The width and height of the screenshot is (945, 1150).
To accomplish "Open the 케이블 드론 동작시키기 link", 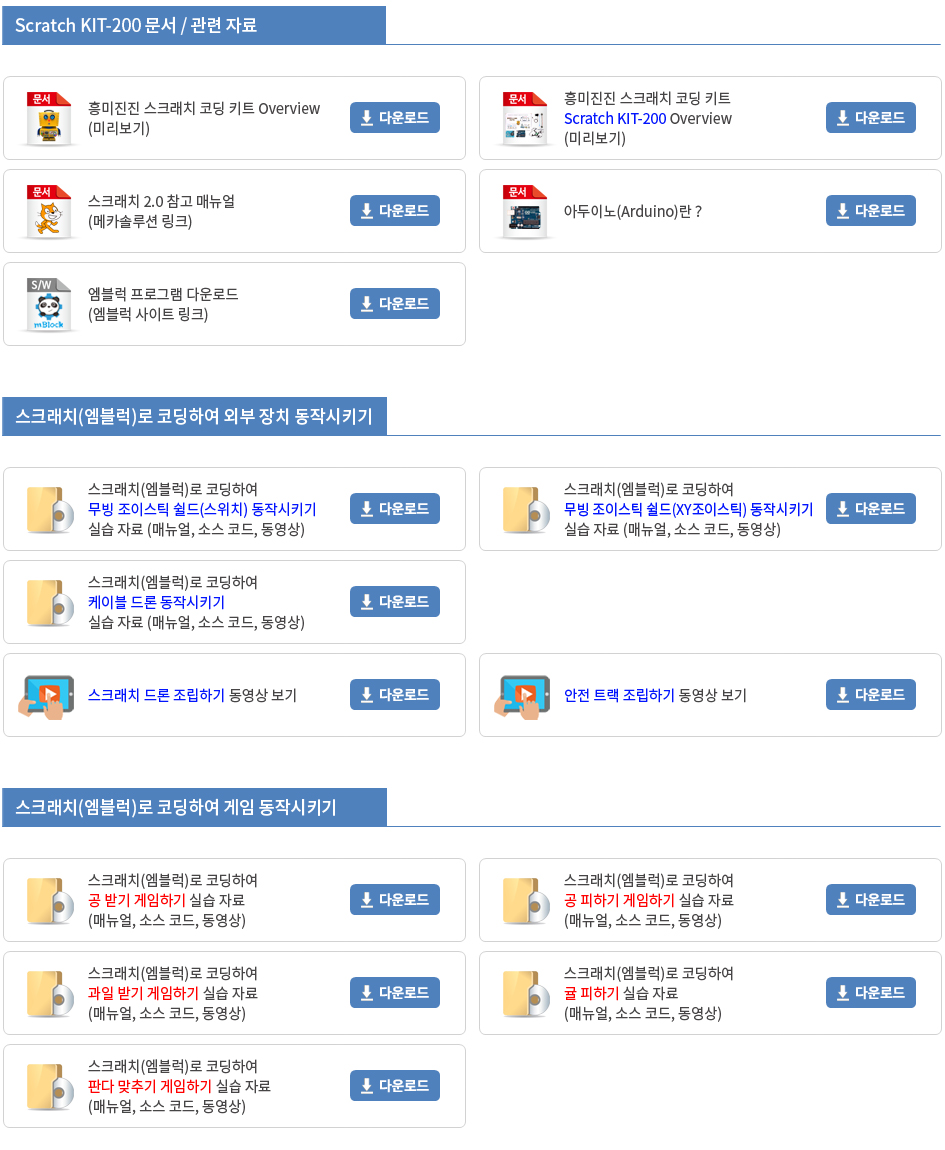I will 156,602.
